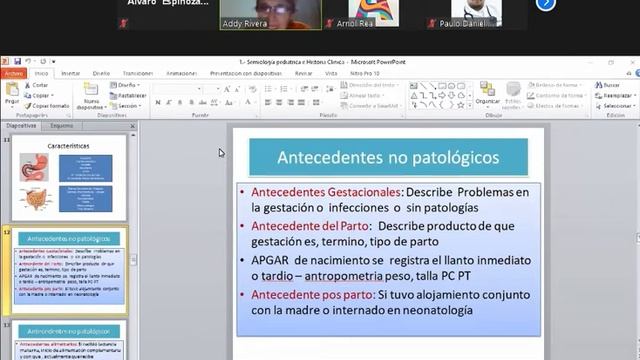The width and height of the screenshot is (640, 360).
Task: Toggle center text alignment
Action: click(x=279, y=102)
